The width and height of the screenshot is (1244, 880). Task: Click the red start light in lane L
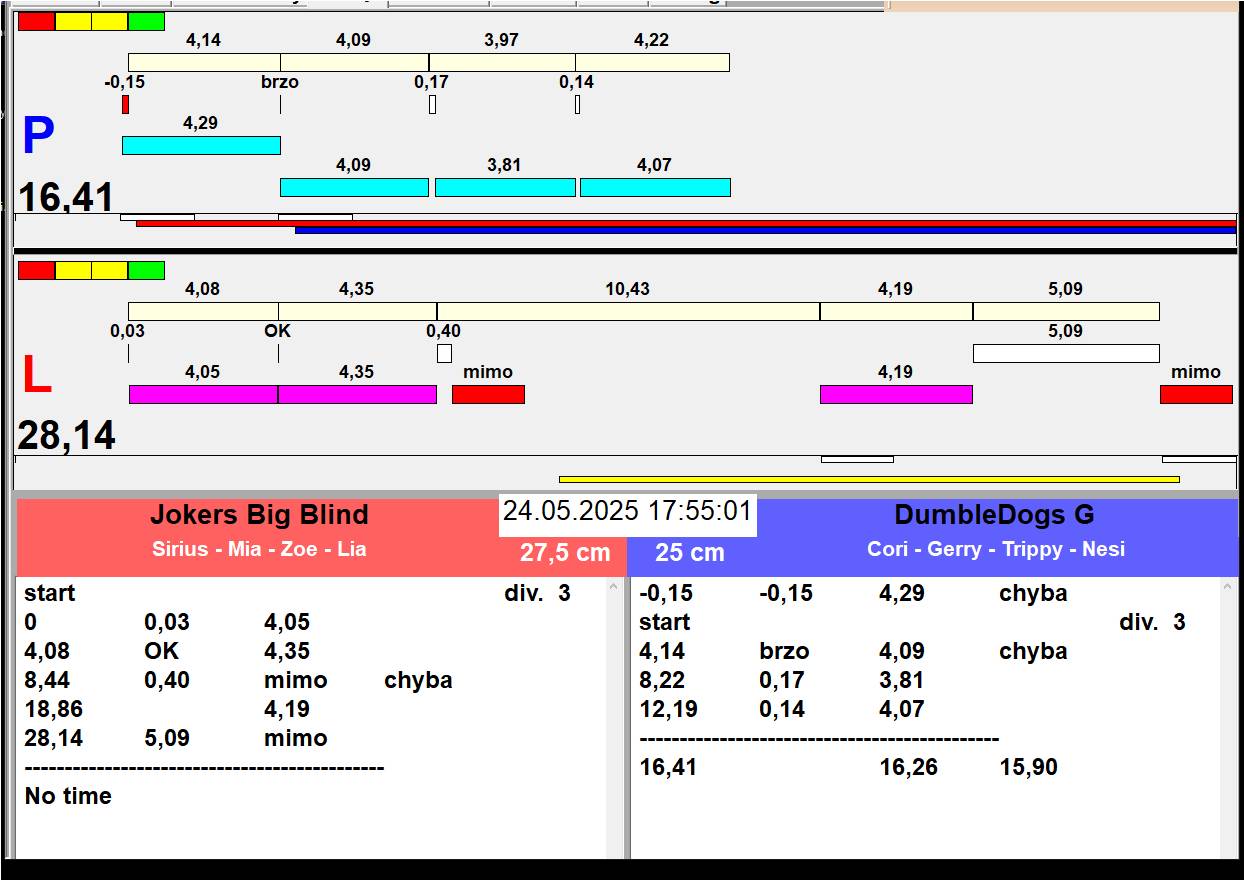pyautogui.click(x=37, y=270)
